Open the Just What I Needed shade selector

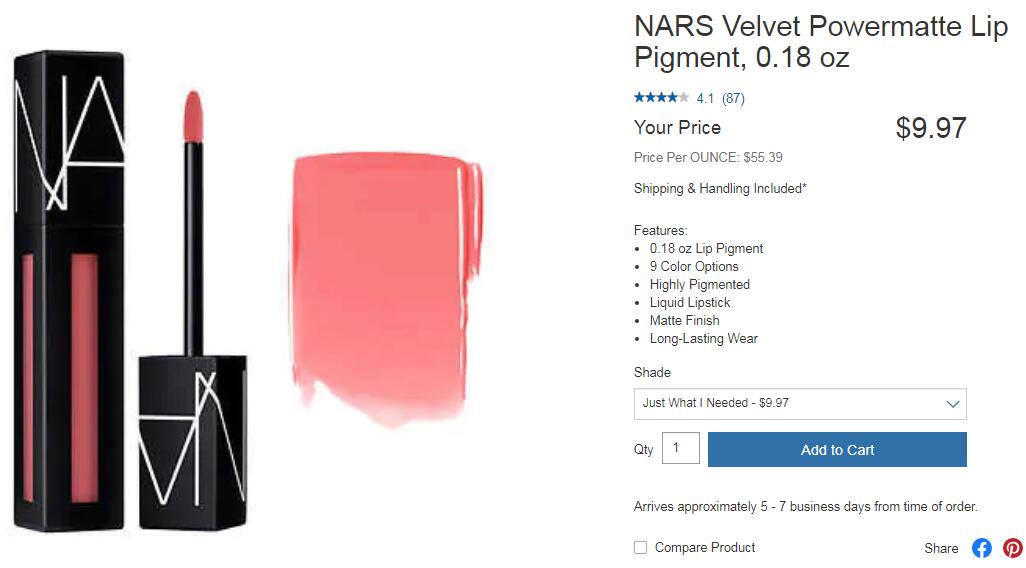(x=800, y=404)
